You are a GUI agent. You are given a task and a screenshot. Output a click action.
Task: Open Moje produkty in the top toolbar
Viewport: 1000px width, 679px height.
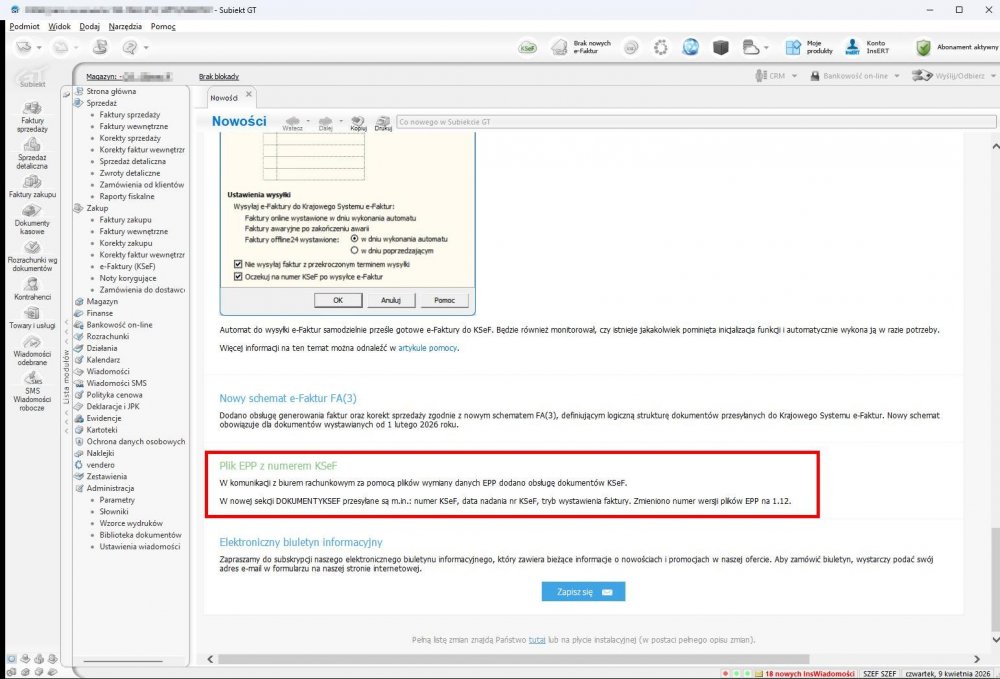(809, 47)
